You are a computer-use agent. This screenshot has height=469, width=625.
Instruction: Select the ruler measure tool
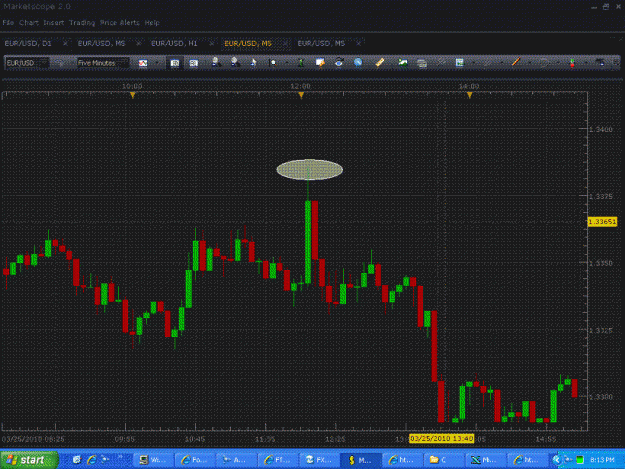point(380,62)
